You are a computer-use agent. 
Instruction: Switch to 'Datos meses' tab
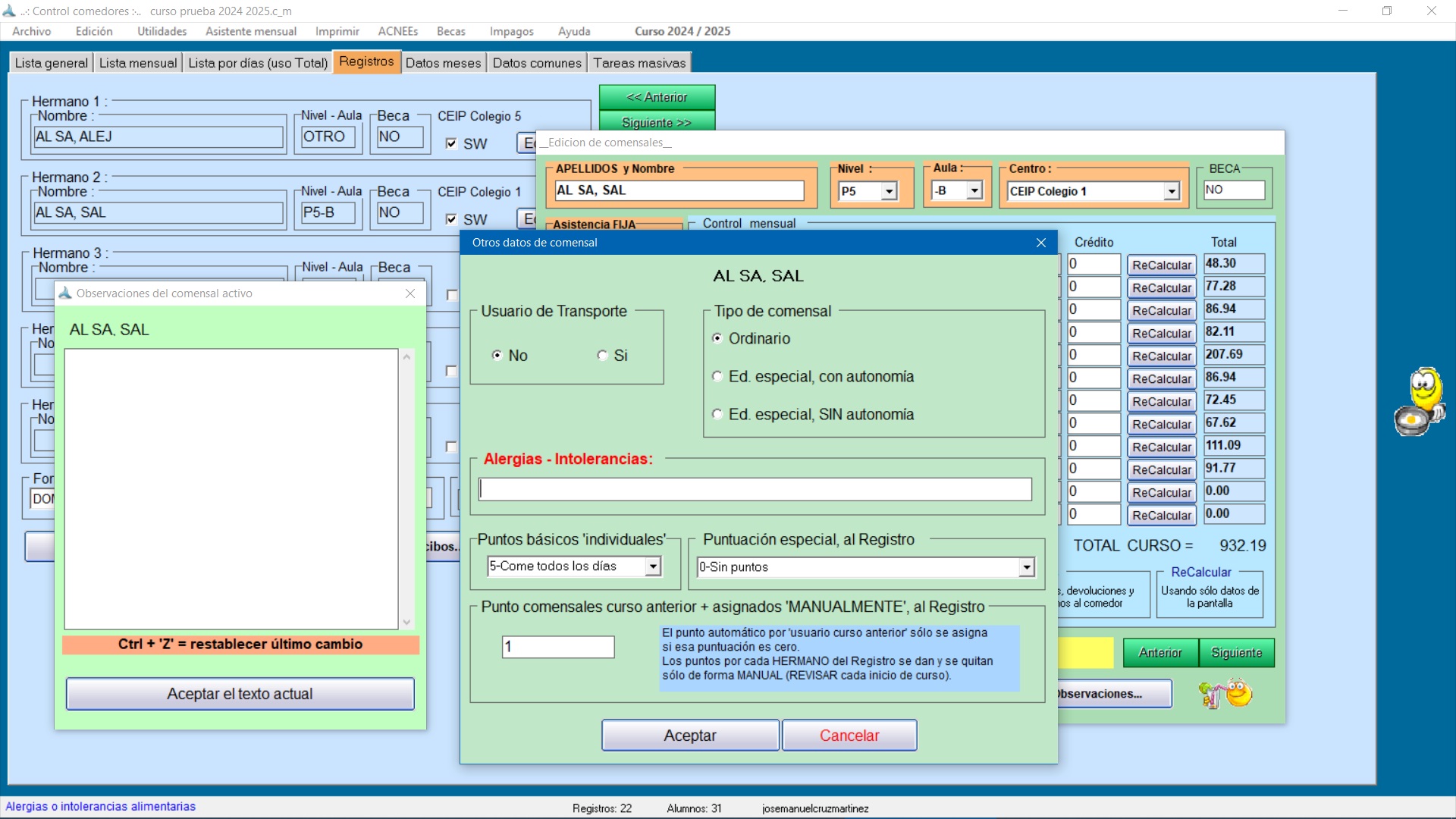(x=443, y=63)
